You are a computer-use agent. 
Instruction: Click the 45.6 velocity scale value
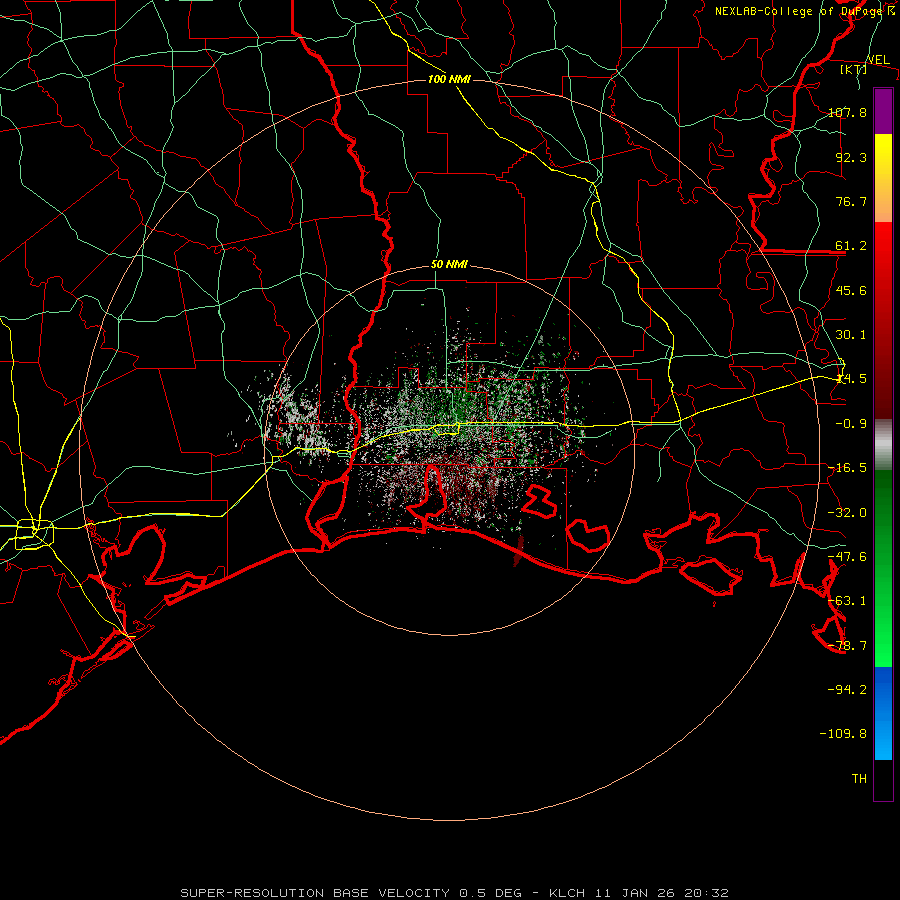pyautogui.click(x=851, y=290)
